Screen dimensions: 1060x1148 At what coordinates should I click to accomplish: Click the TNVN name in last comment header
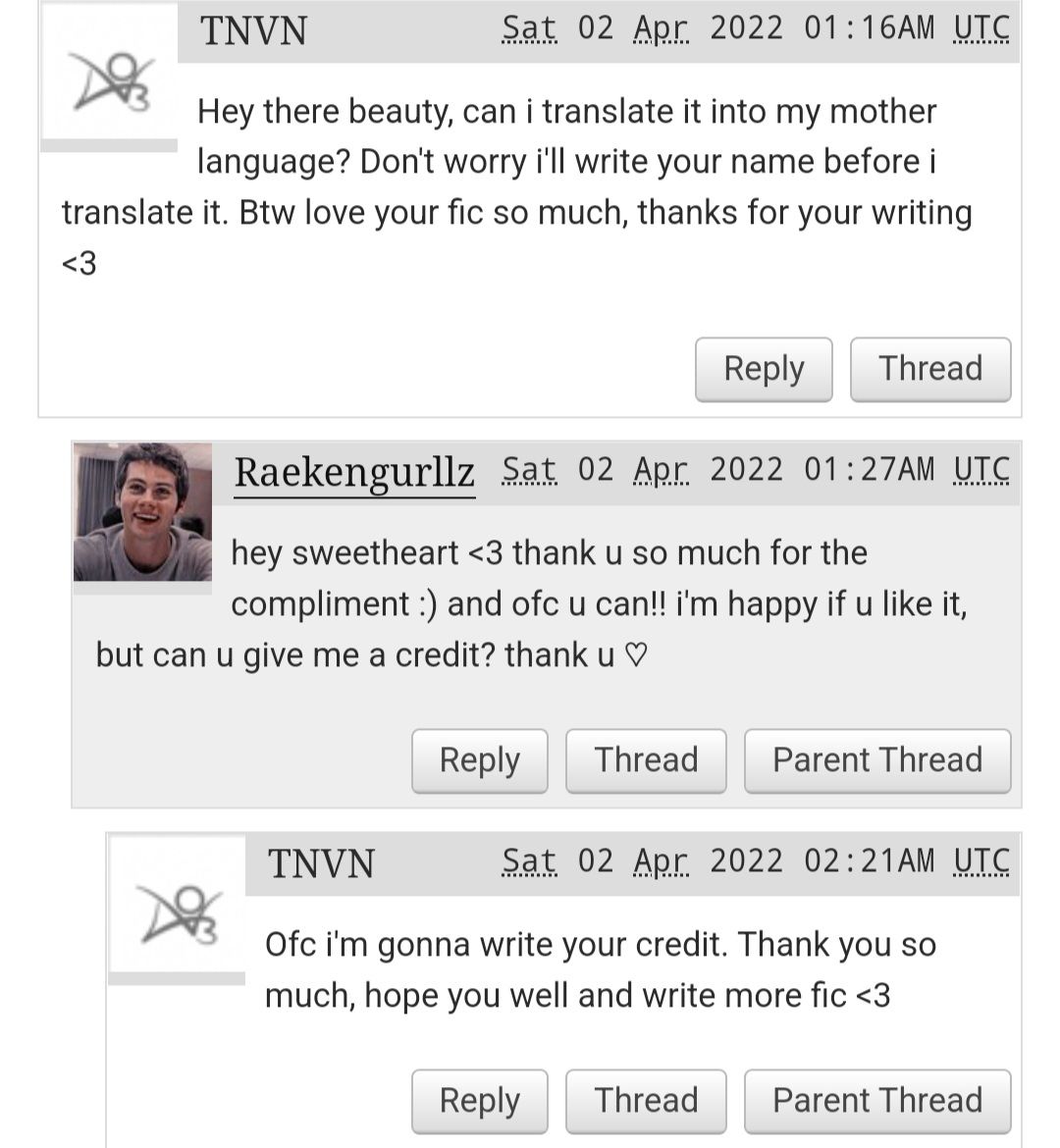321,863
